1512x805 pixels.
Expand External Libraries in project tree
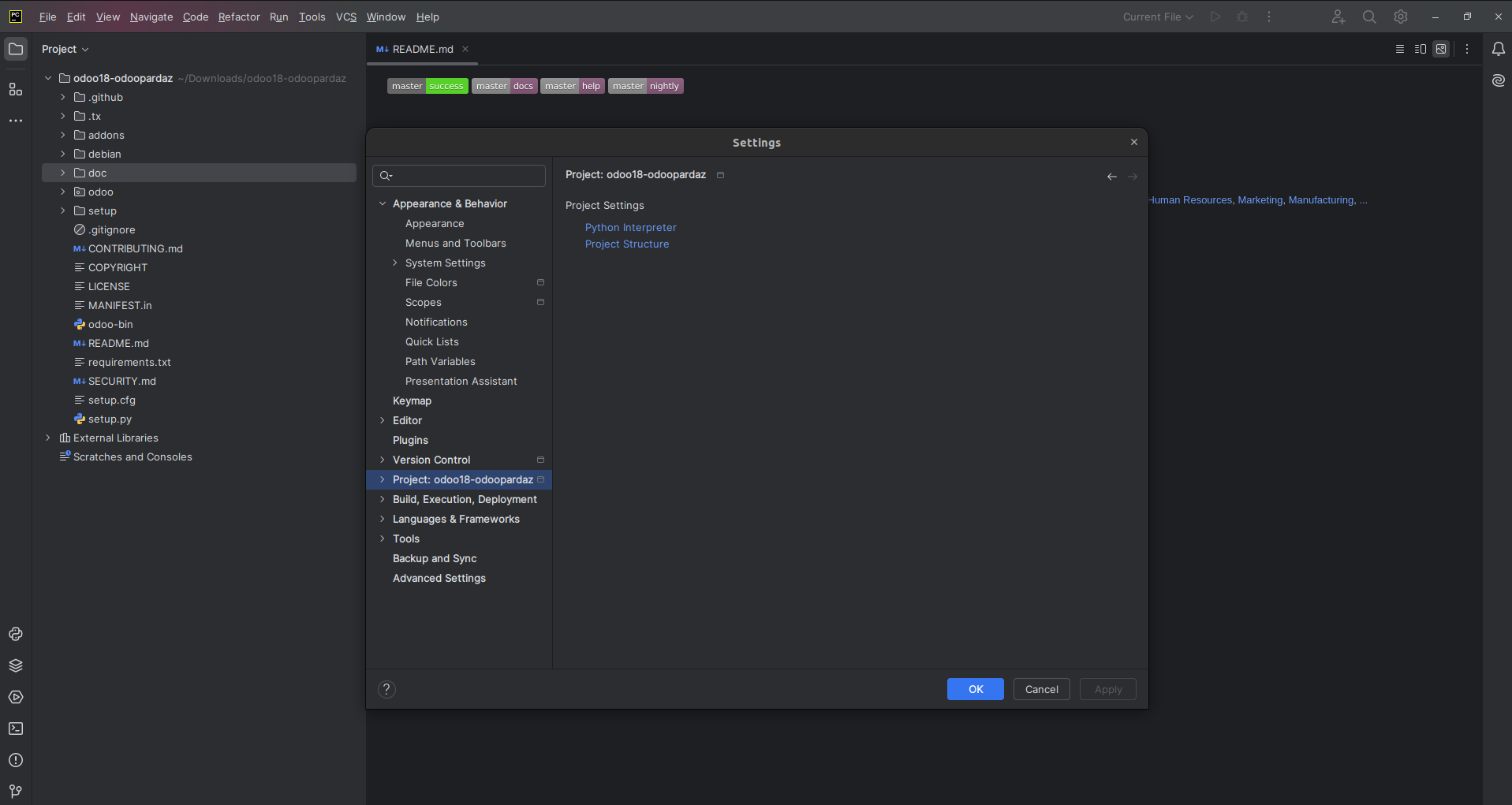tap(48, 438)
